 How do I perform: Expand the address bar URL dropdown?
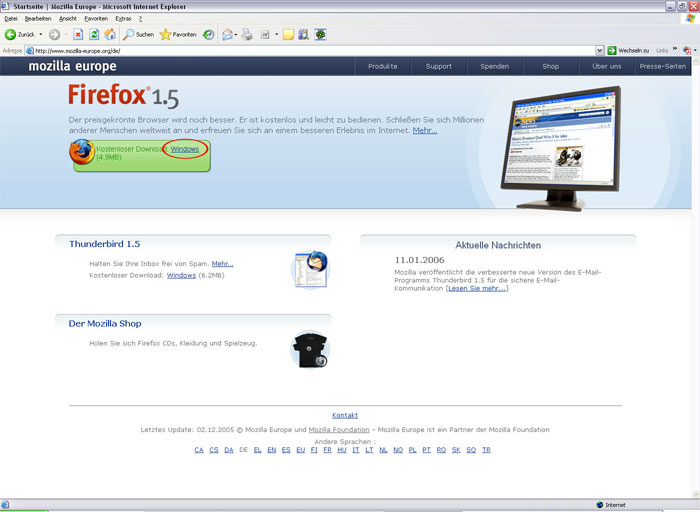[x=600, y=50]
